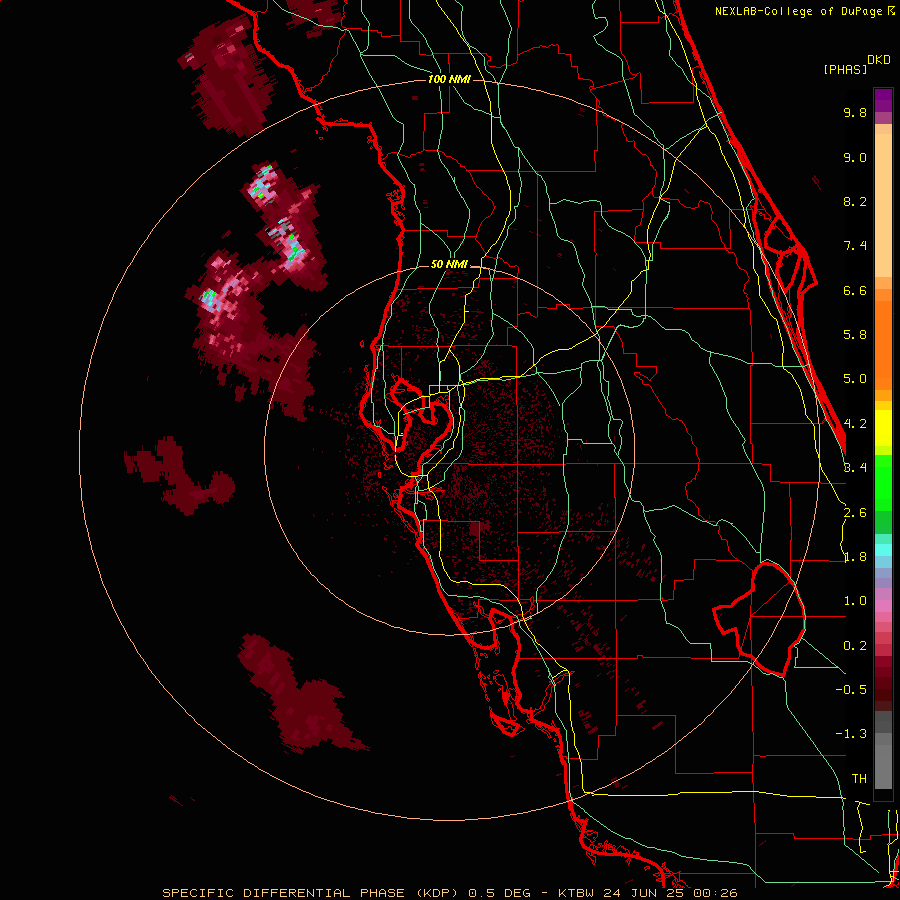Select the bright yellow color bar segment

(883, 428)
